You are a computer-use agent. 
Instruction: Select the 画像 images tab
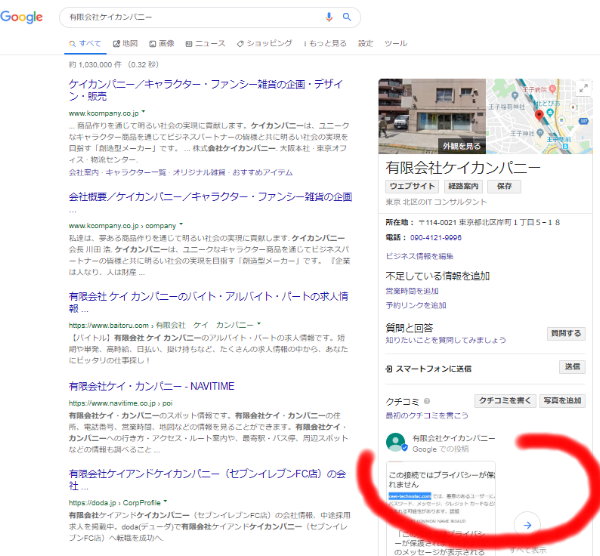[x=161, y=44]
